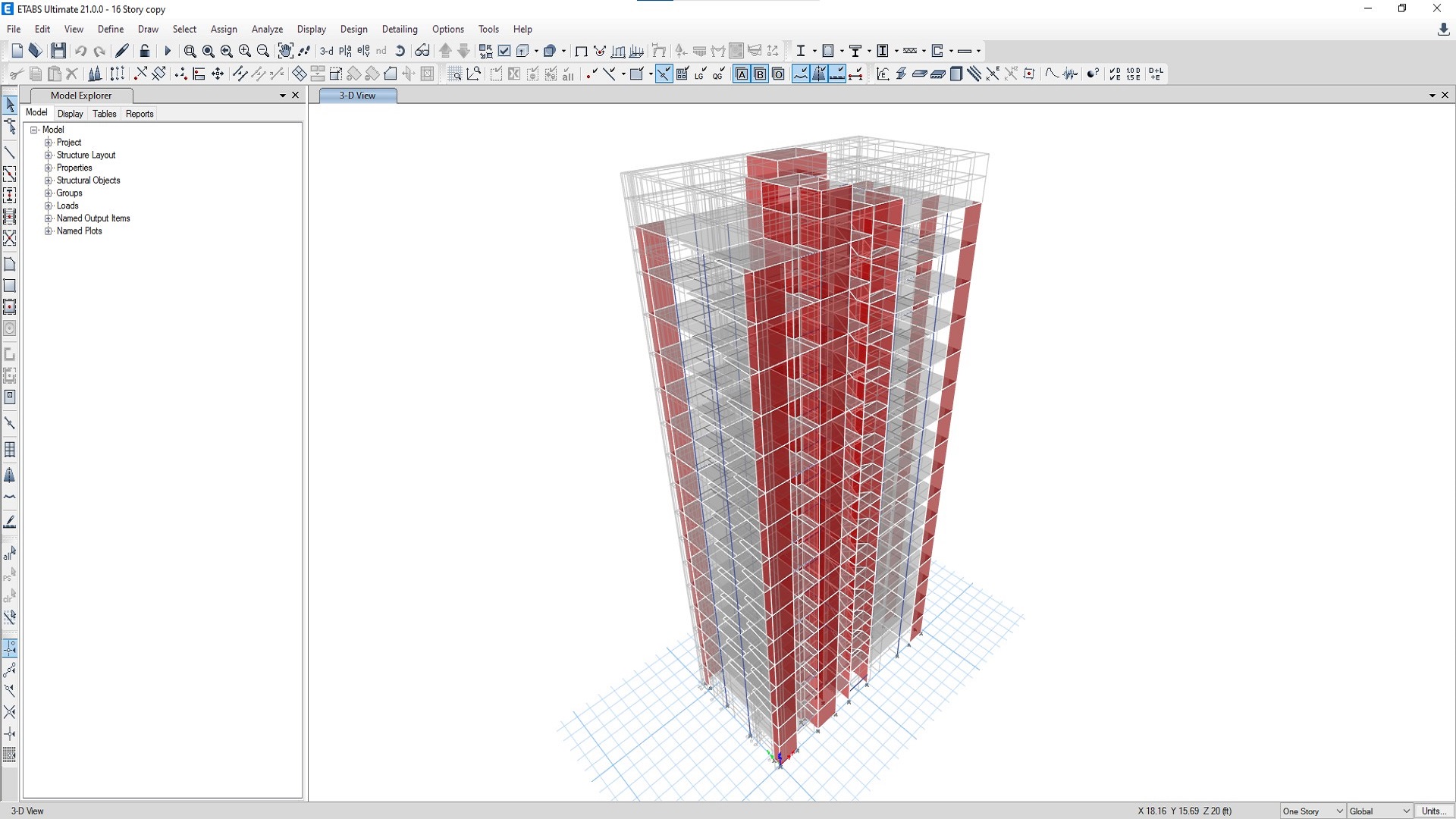The image size is (1456, 819).
Task: Open the Analyze menu
Action: click(x=267, y=29)
